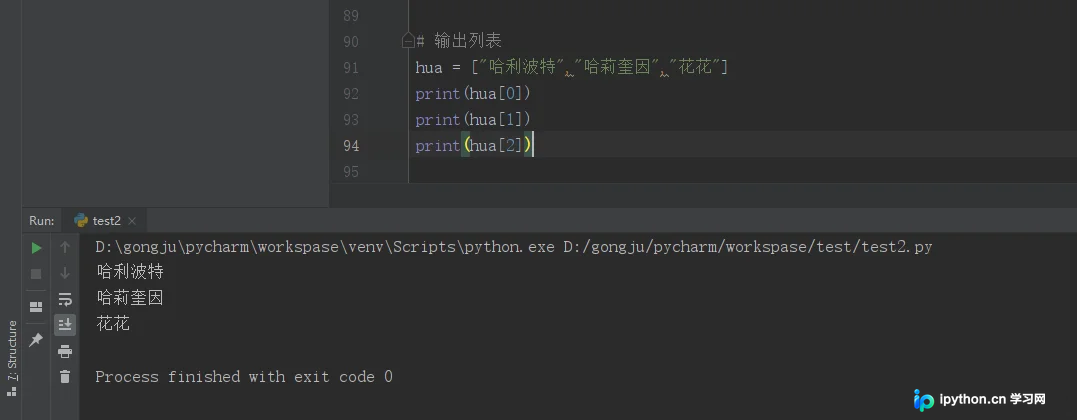Click the Print console output icon
1077x420 pixels.
[65, 351]
